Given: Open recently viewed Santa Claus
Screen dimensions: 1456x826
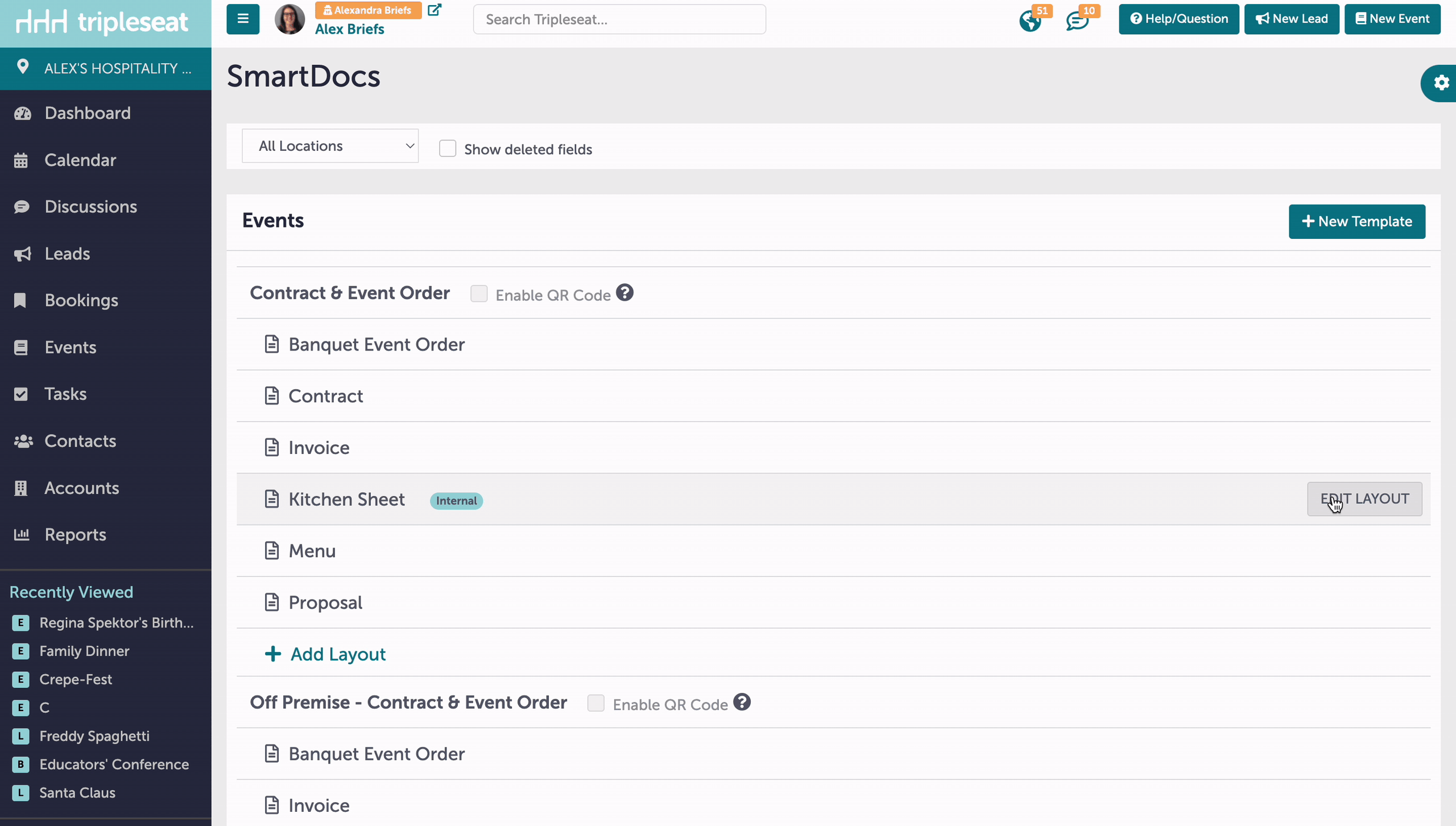Looking at the screenshot, I should point(77,793).
